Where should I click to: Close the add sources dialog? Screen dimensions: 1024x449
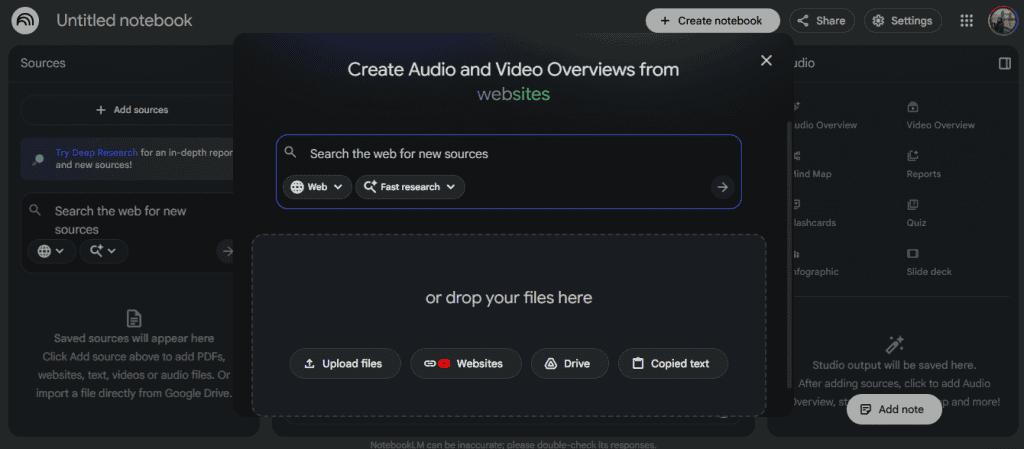(766, 61)
